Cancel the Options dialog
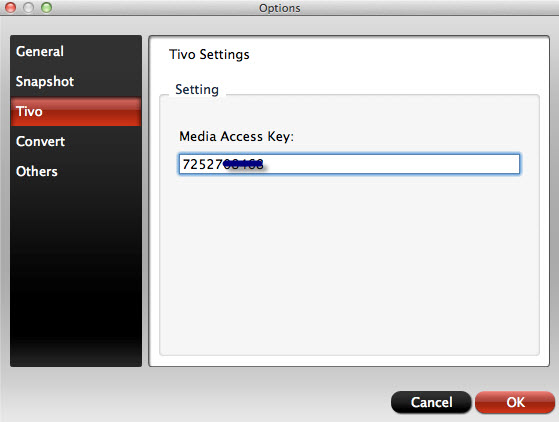Image resolution: width=559 pixels, height=422 pixels. [431, 402]
